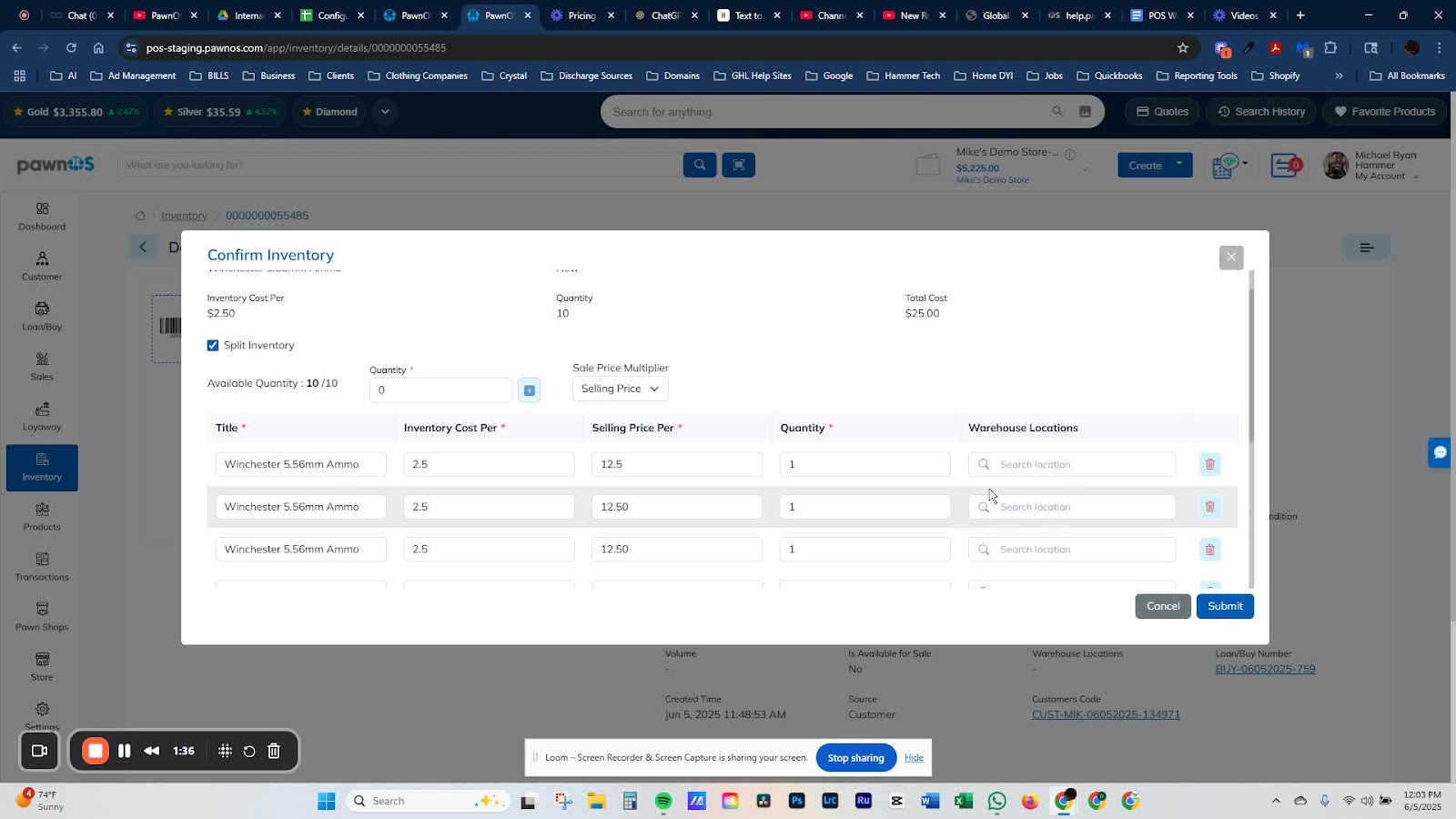This screenshot has height=819, width=1456.
Task: Switch to the Pricing browser tab
Action: tap(582, 15)
